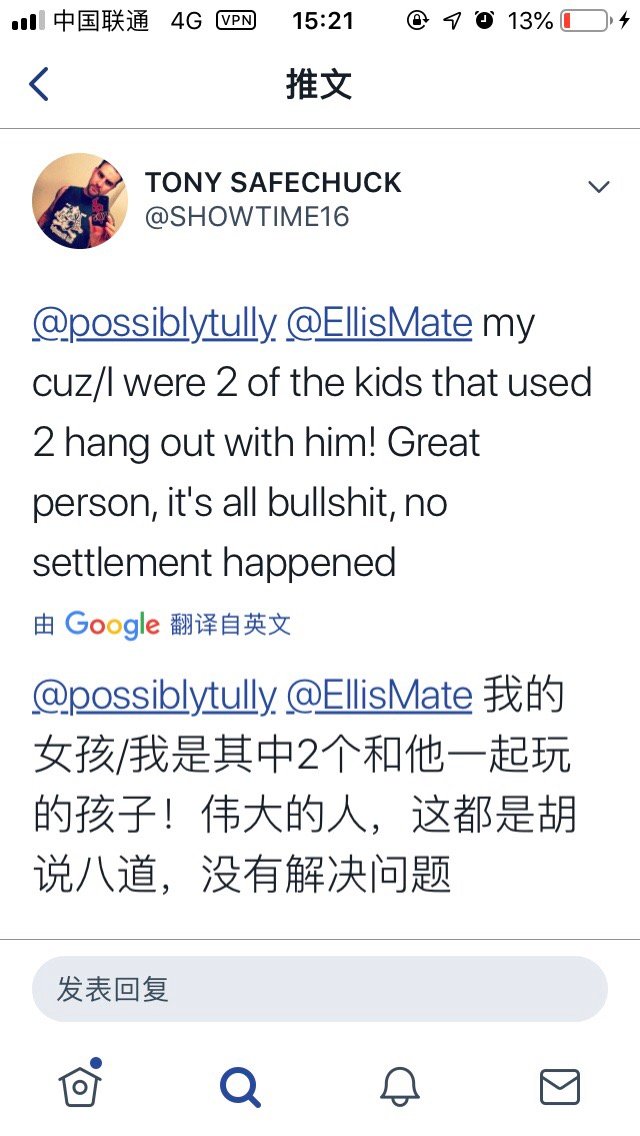
Task: Expand tweet options chevron
Action: point(598,187)
